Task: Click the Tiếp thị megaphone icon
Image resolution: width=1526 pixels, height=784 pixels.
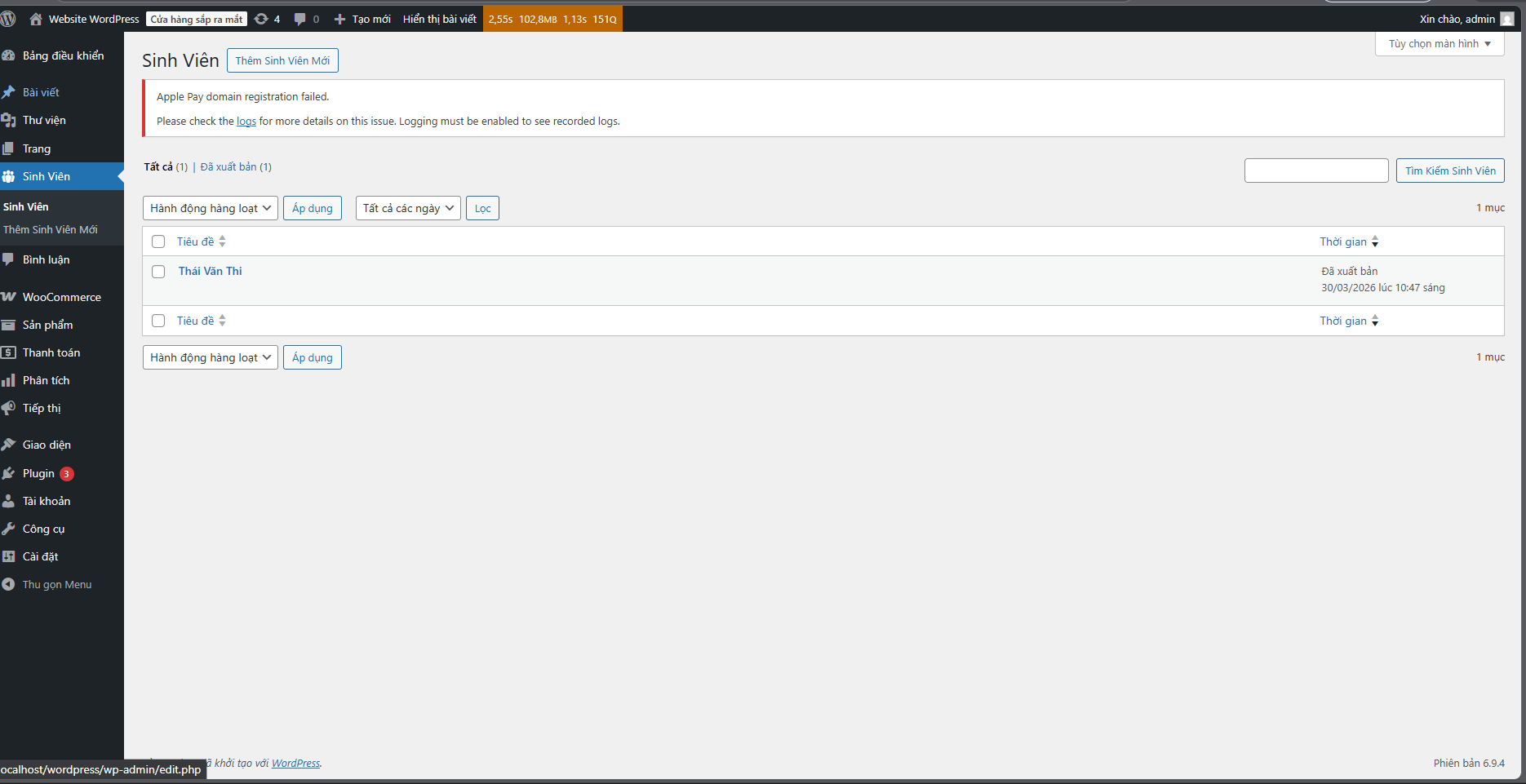Action: (8, 408)
